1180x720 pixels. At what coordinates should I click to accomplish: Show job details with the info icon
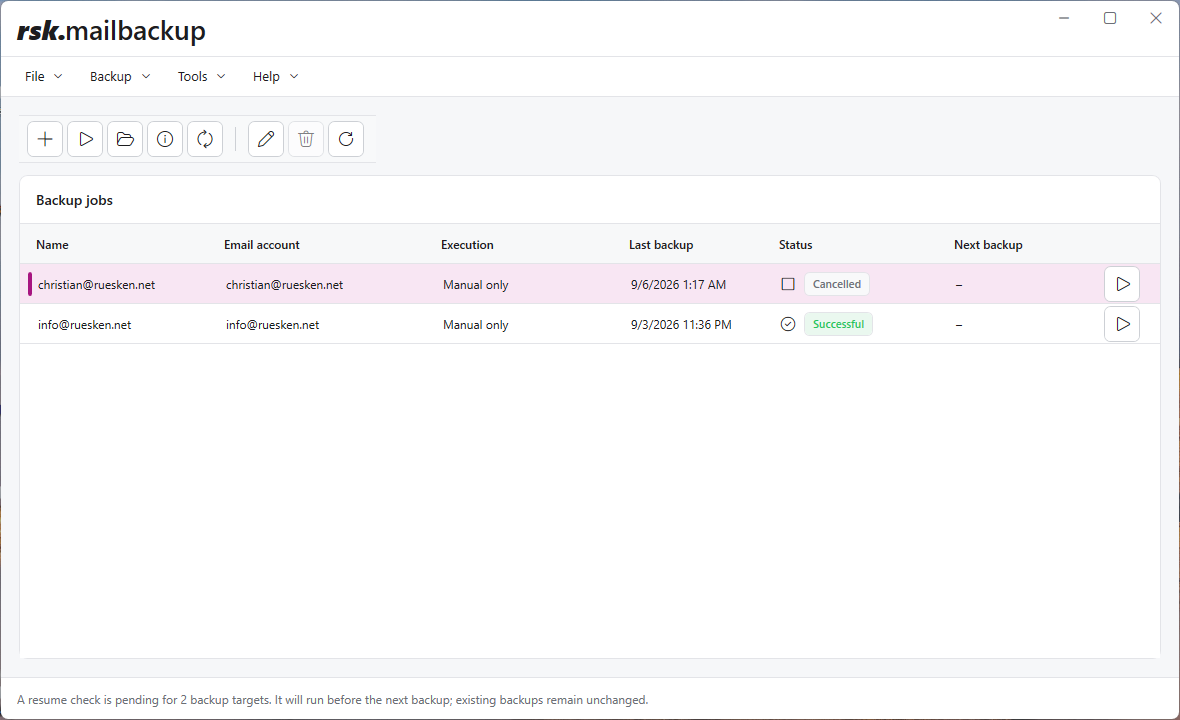point(165,139)
